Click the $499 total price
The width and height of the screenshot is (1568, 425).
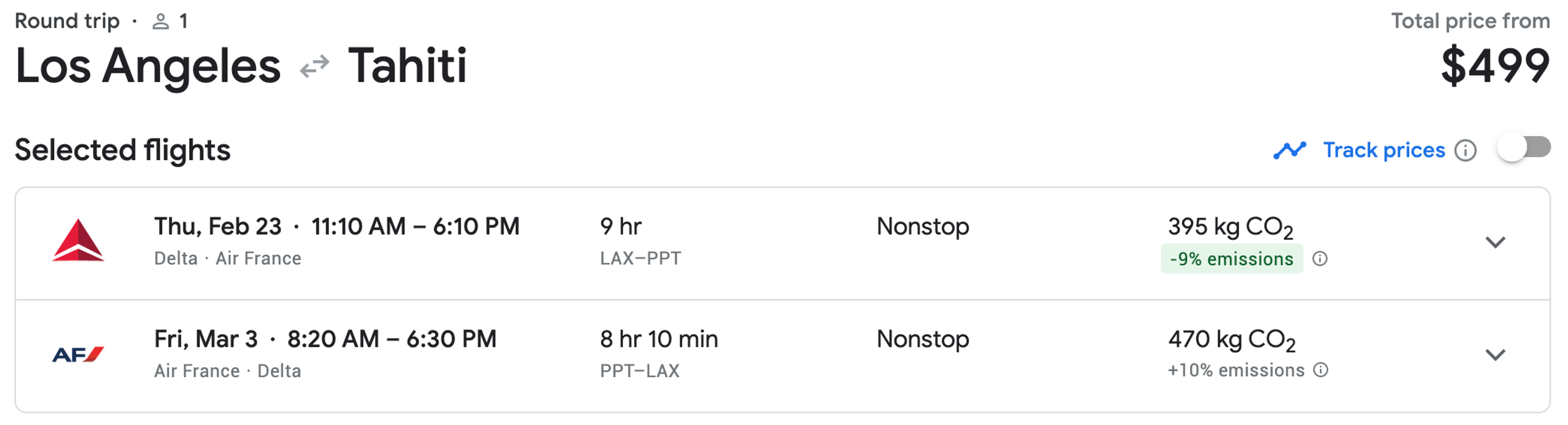pyautogui.click(x=1495, y=66)
